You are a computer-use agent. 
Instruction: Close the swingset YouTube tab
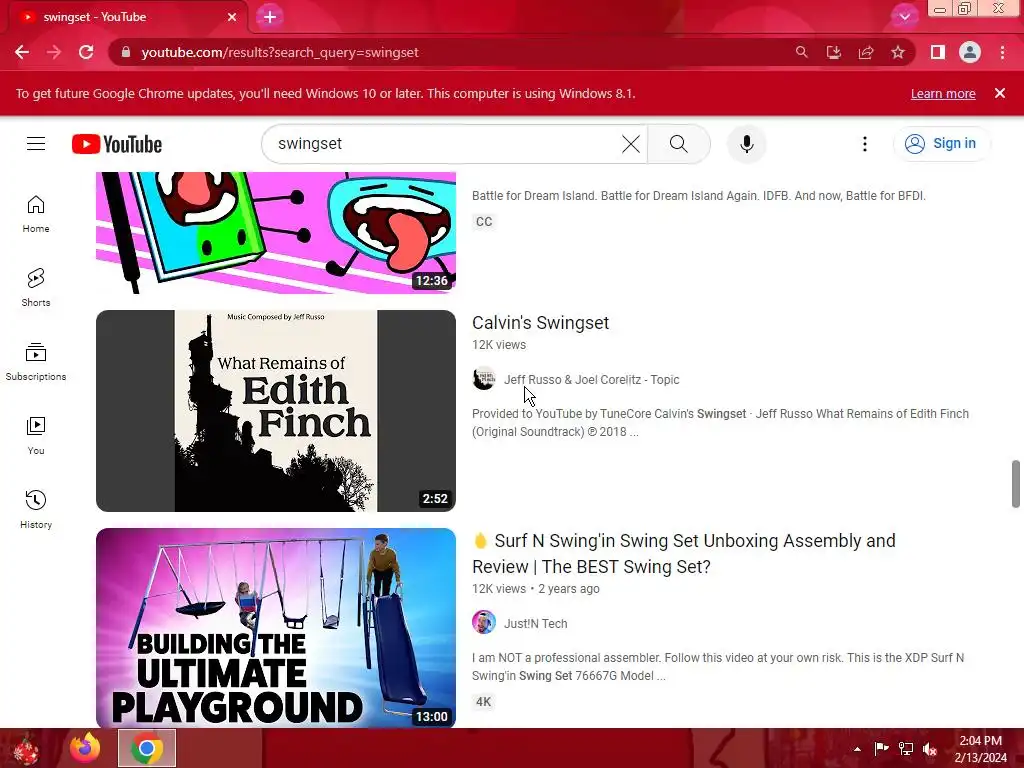232,17
